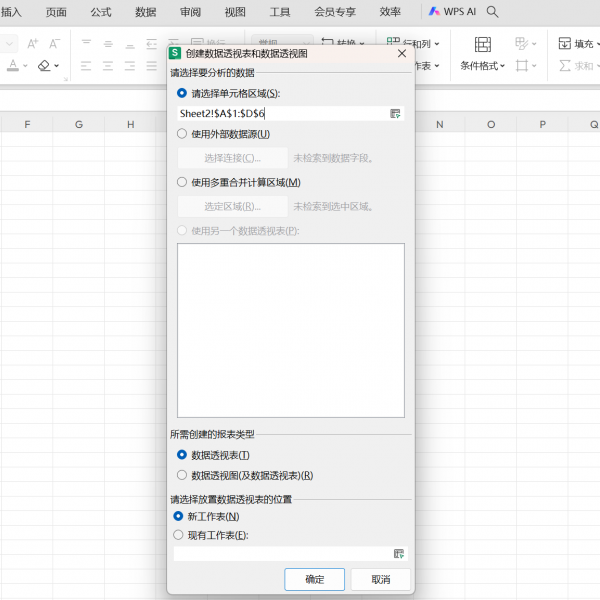Click the range picker icon beside Sheet2!$A$1:$D$6
The image size is (600, 600).
pos(396,114)
